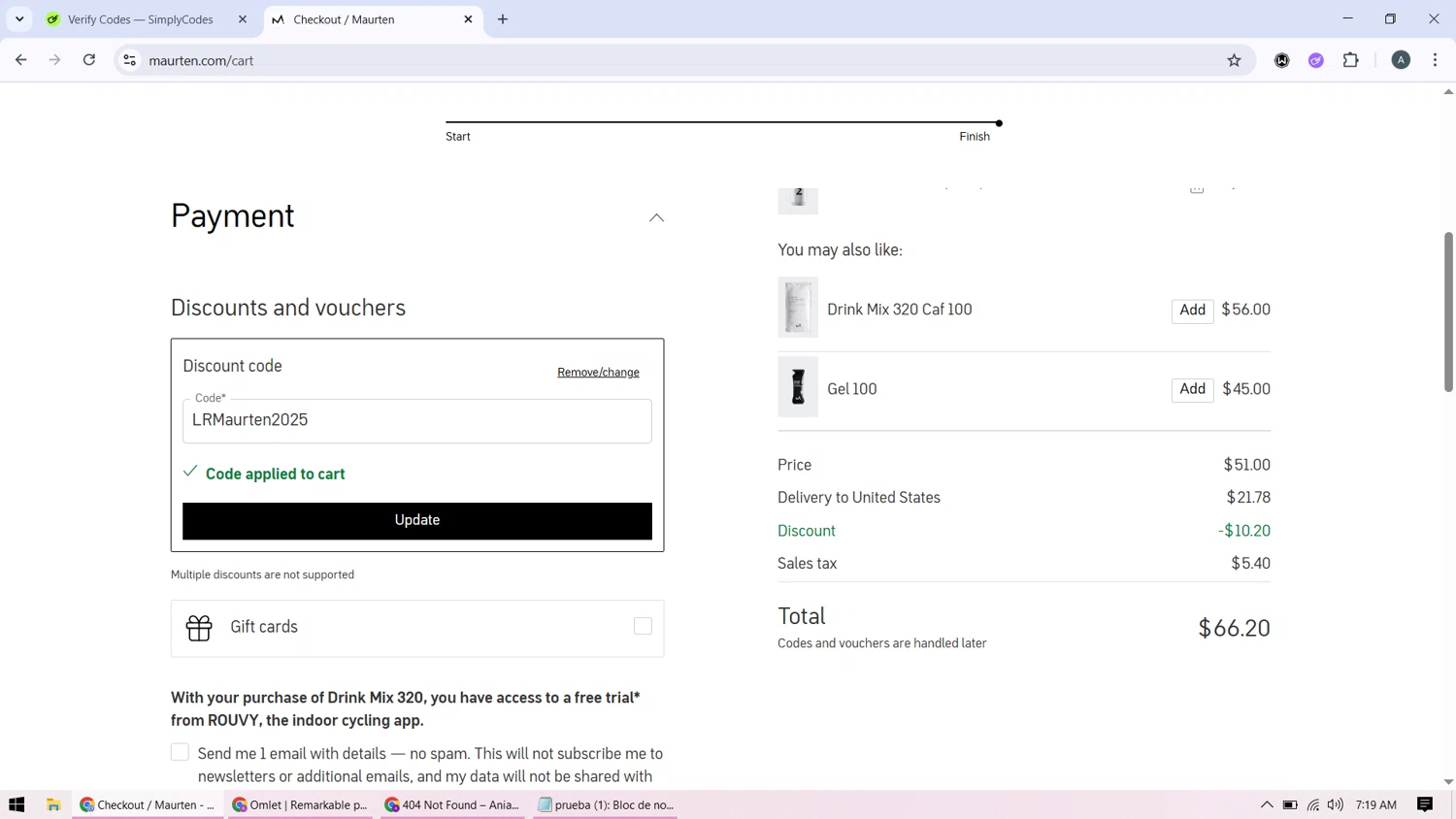Click the Gel 100 product name
1456x819 pixels.
(851, 389)
